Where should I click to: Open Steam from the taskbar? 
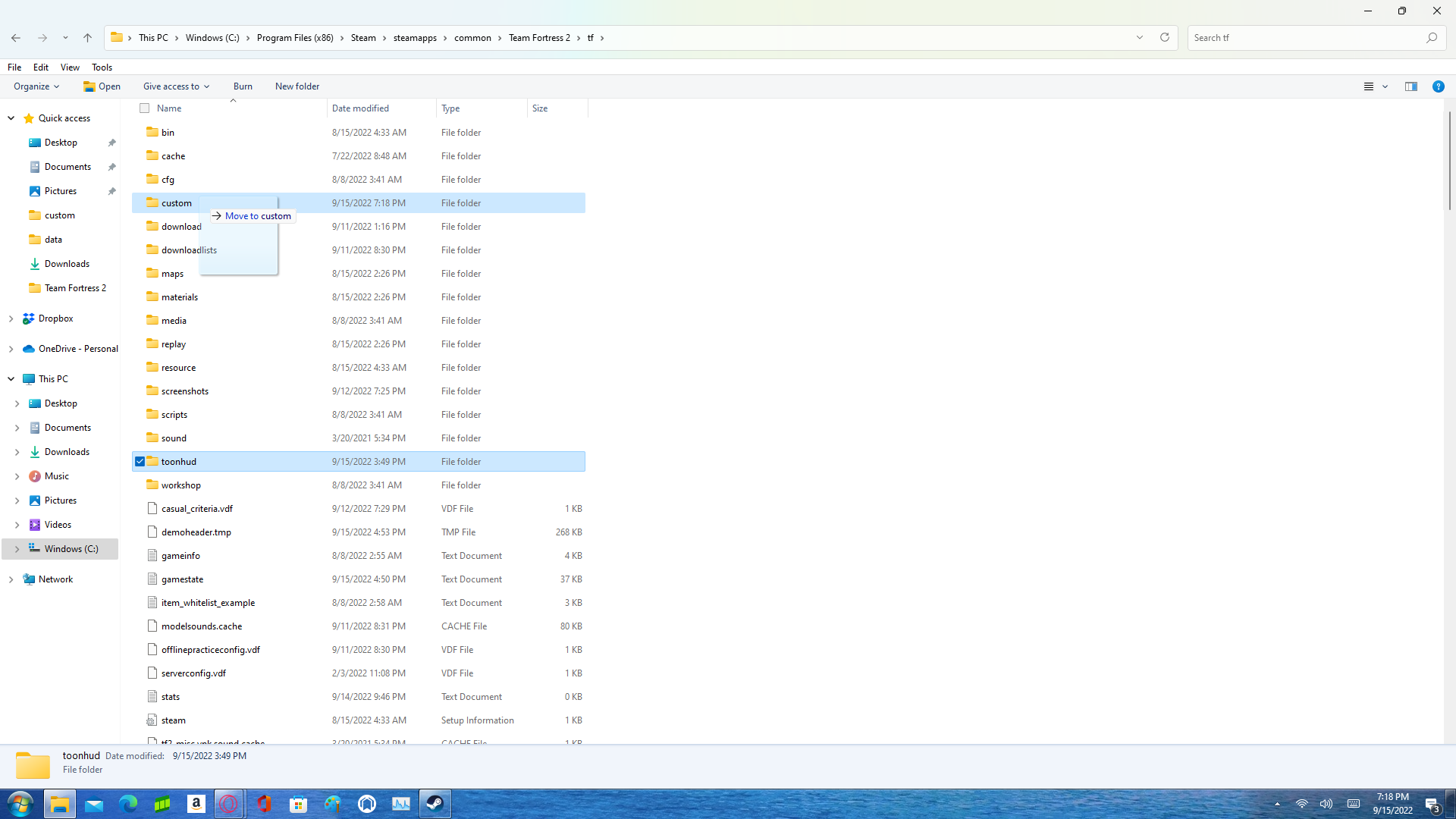click(435, 804)
